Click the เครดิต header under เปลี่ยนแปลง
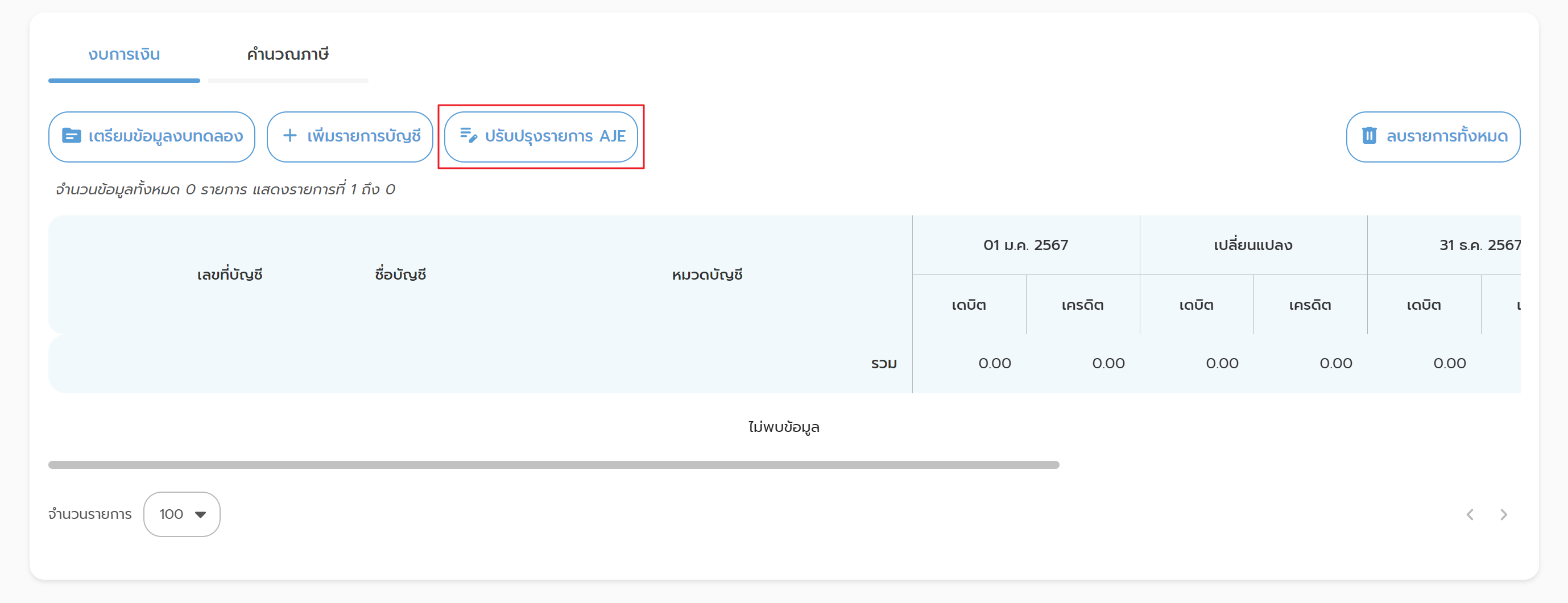The width and height of the screenshot is (1568, 603). tap(1309, 305)
